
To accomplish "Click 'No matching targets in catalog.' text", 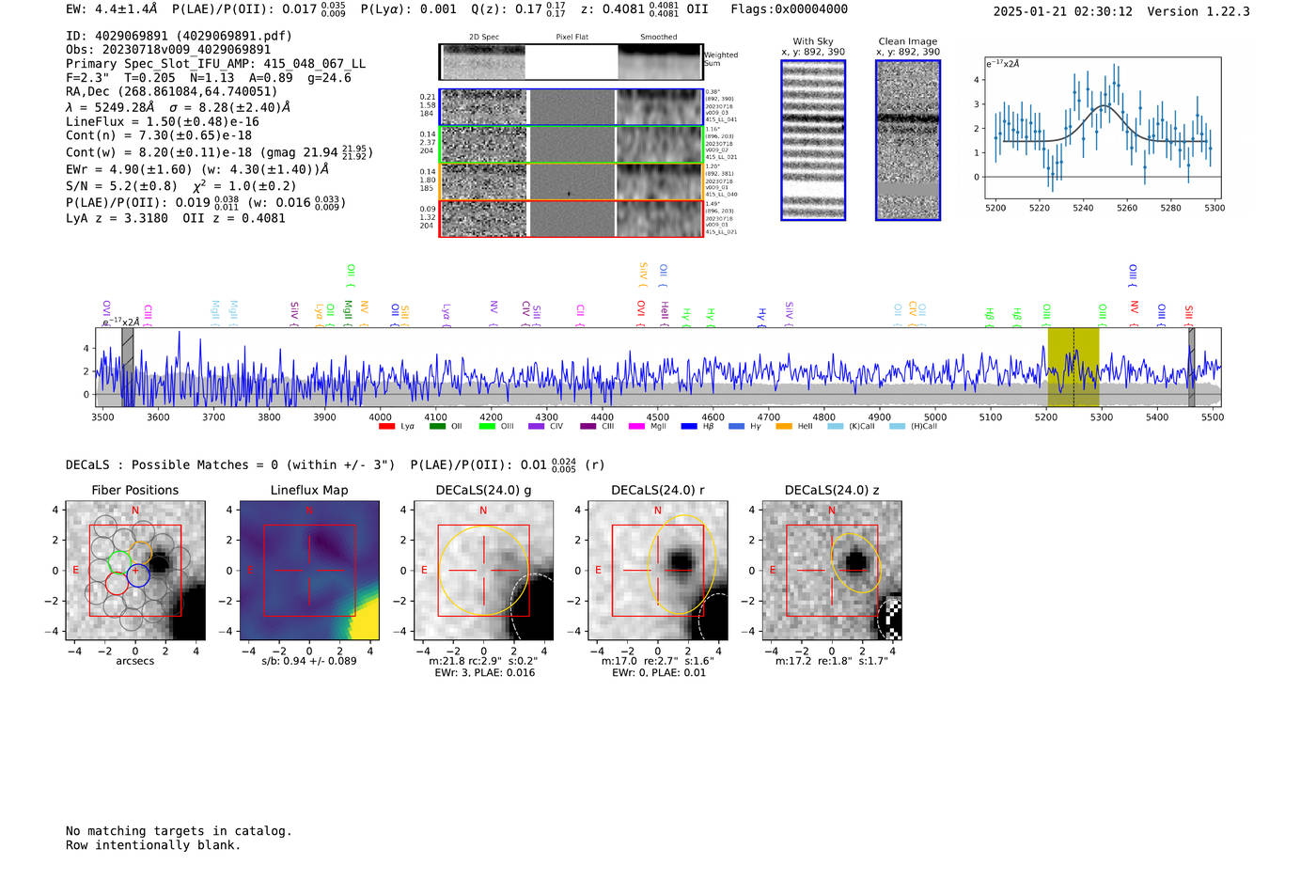I will coord(179,831).
